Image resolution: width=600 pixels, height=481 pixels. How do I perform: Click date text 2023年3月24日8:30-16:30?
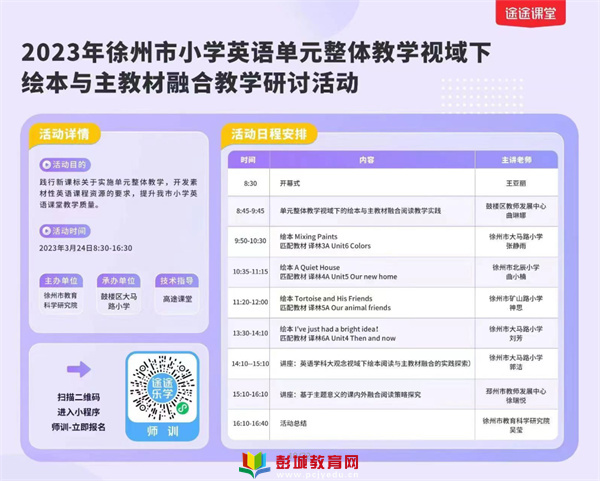coord(86,248)
